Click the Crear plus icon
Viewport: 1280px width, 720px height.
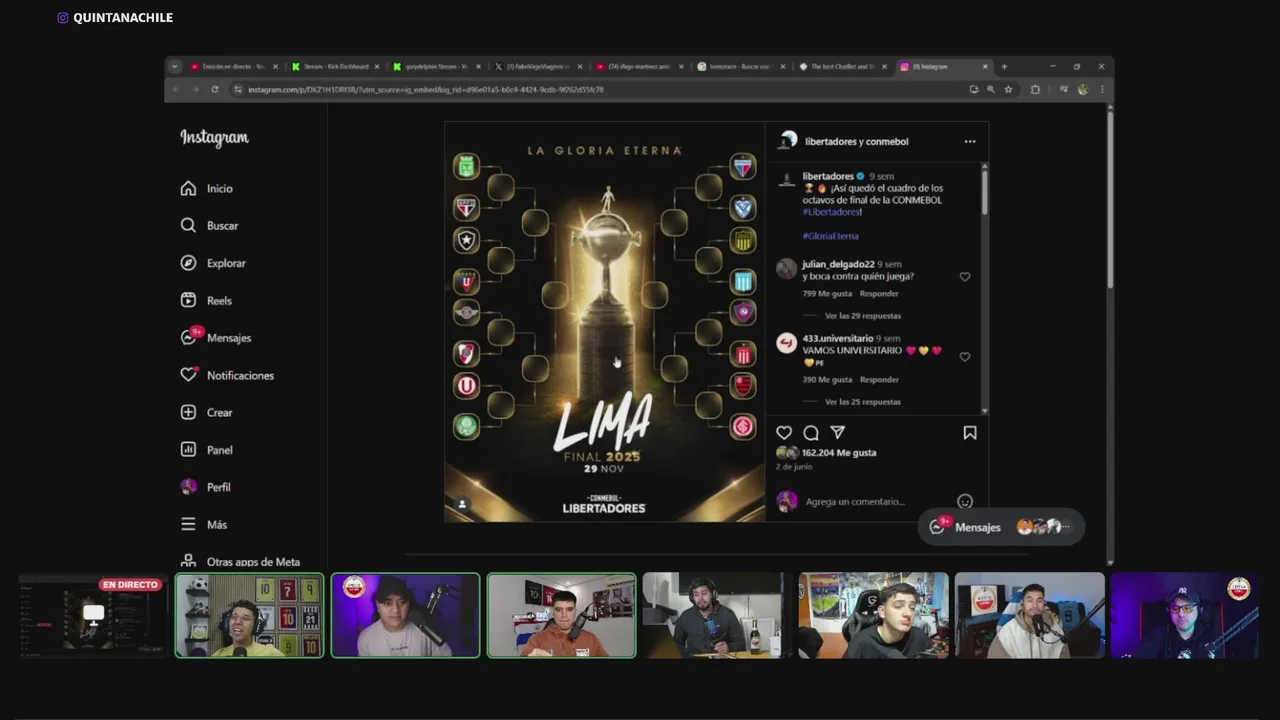188,412
